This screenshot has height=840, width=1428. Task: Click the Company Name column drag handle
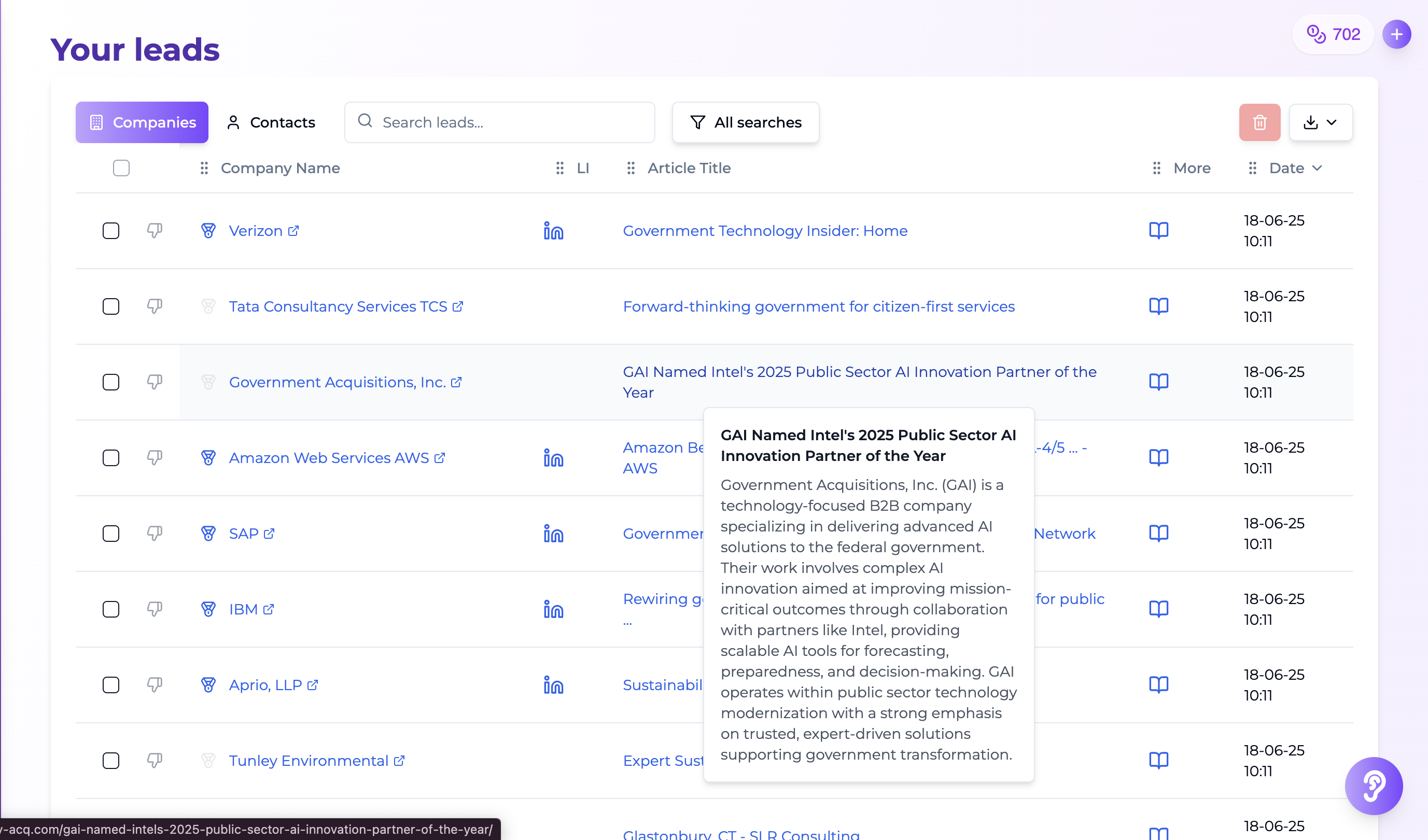click(205, 169)
